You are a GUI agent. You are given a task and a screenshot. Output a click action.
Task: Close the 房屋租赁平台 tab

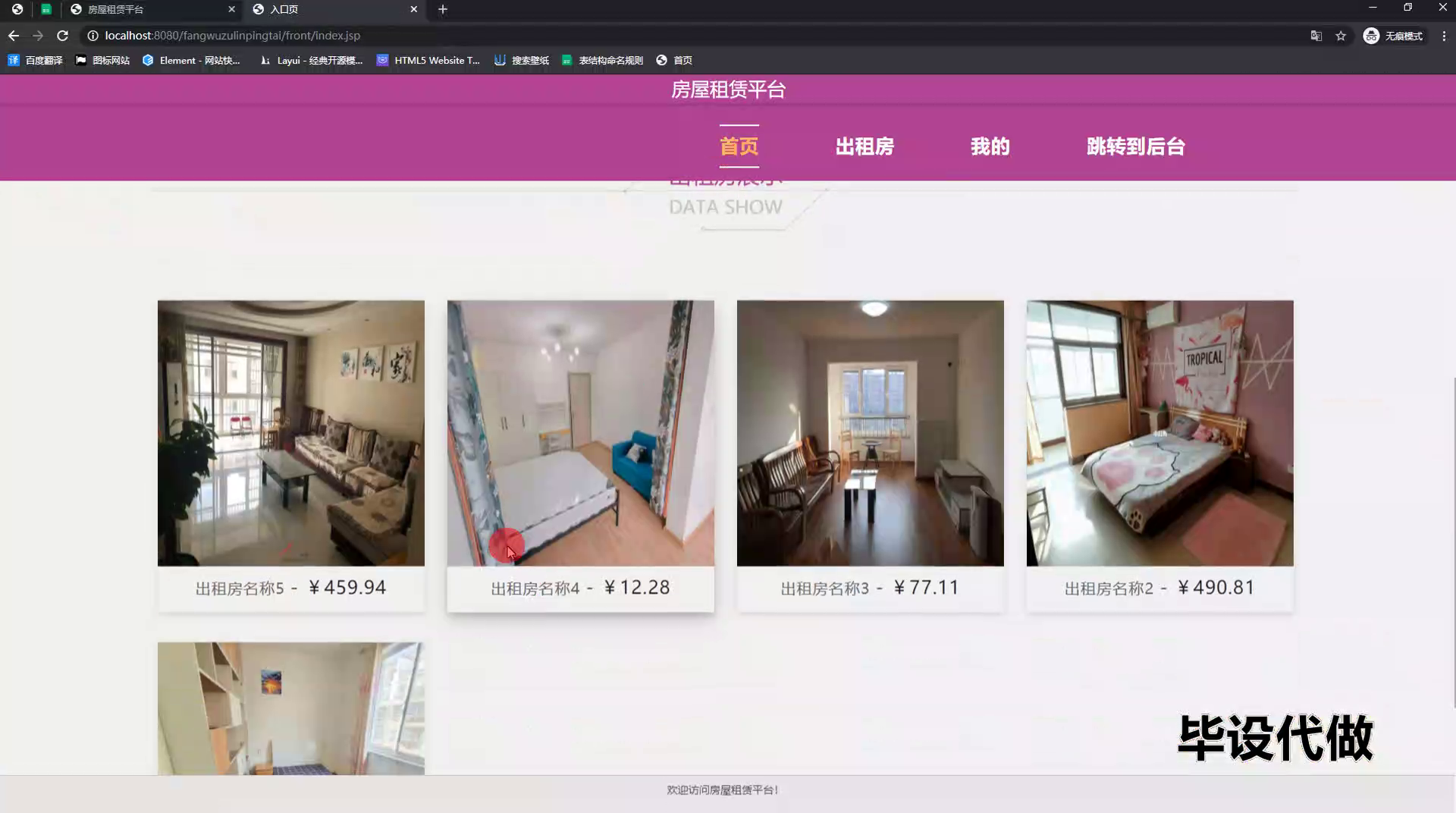(231, 9)
